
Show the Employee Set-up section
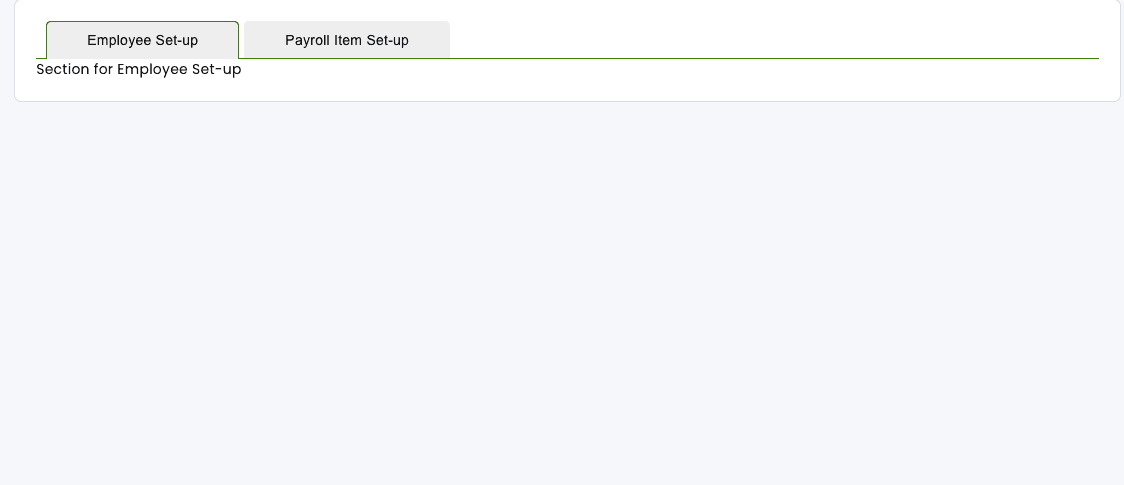(142, 40)
